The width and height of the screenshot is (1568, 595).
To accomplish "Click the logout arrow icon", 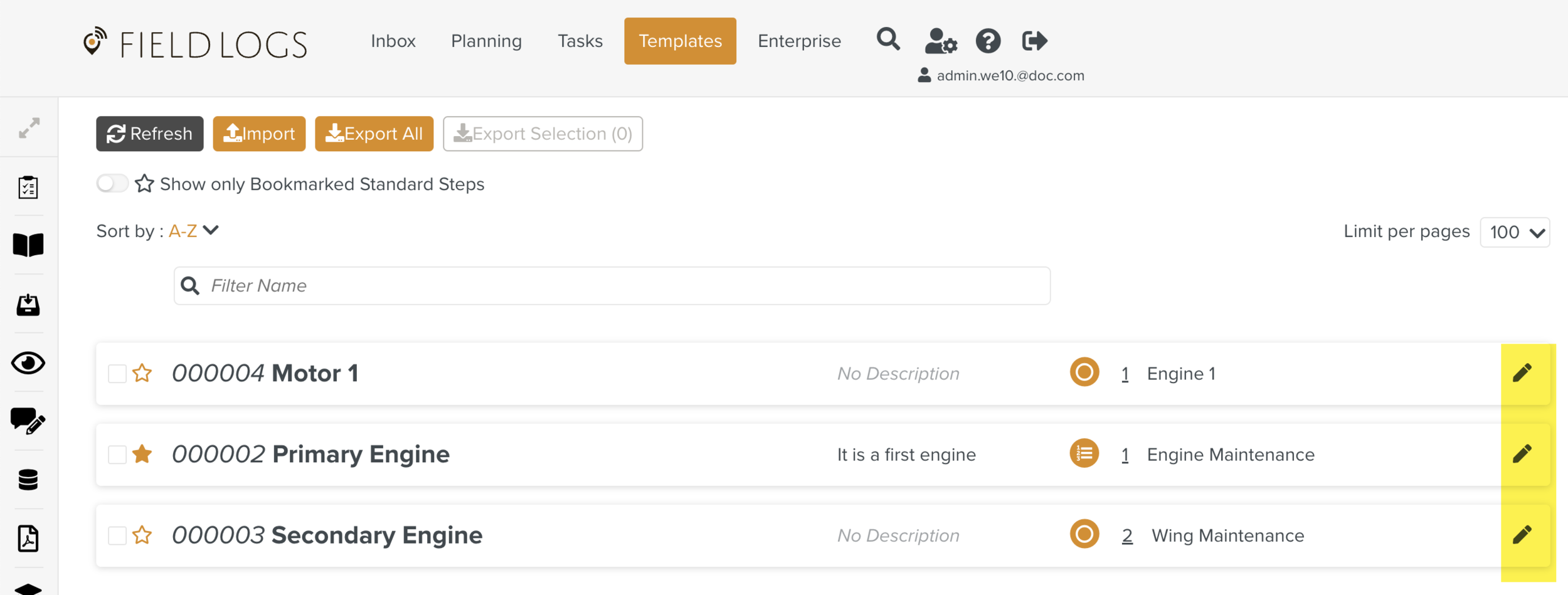I will pos(1034,41).
